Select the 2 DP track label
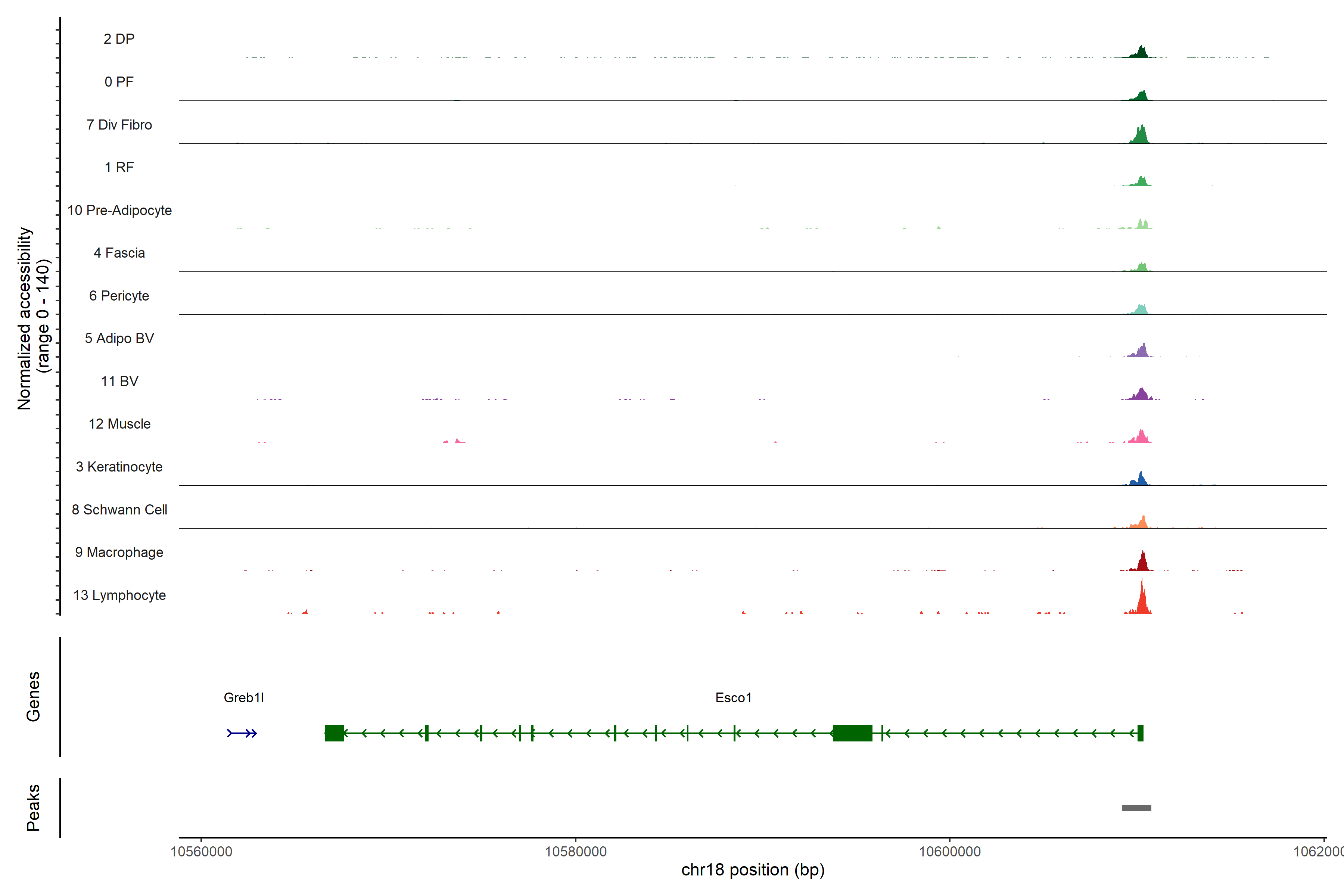Viewport: 1344px width, 896px height. [119, 39]
